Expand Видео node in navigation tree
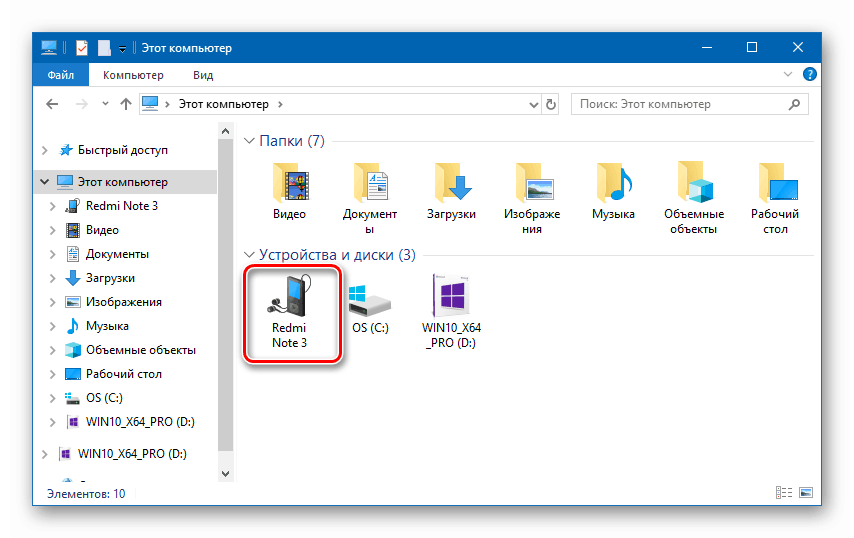 point(52,230)
